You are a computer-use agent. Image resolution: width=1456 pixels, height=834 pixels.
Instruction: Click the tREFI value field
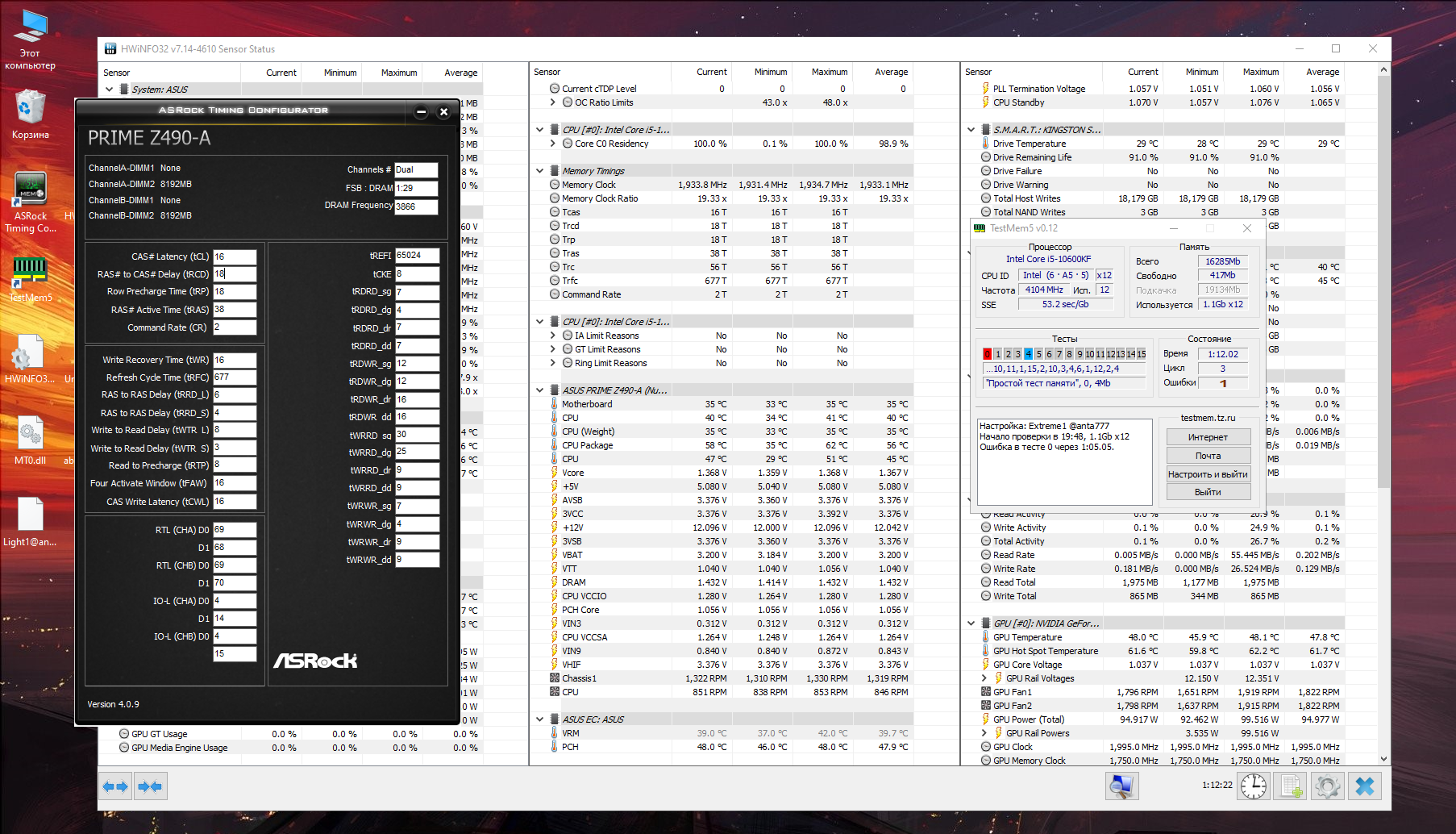pos(417,256)
